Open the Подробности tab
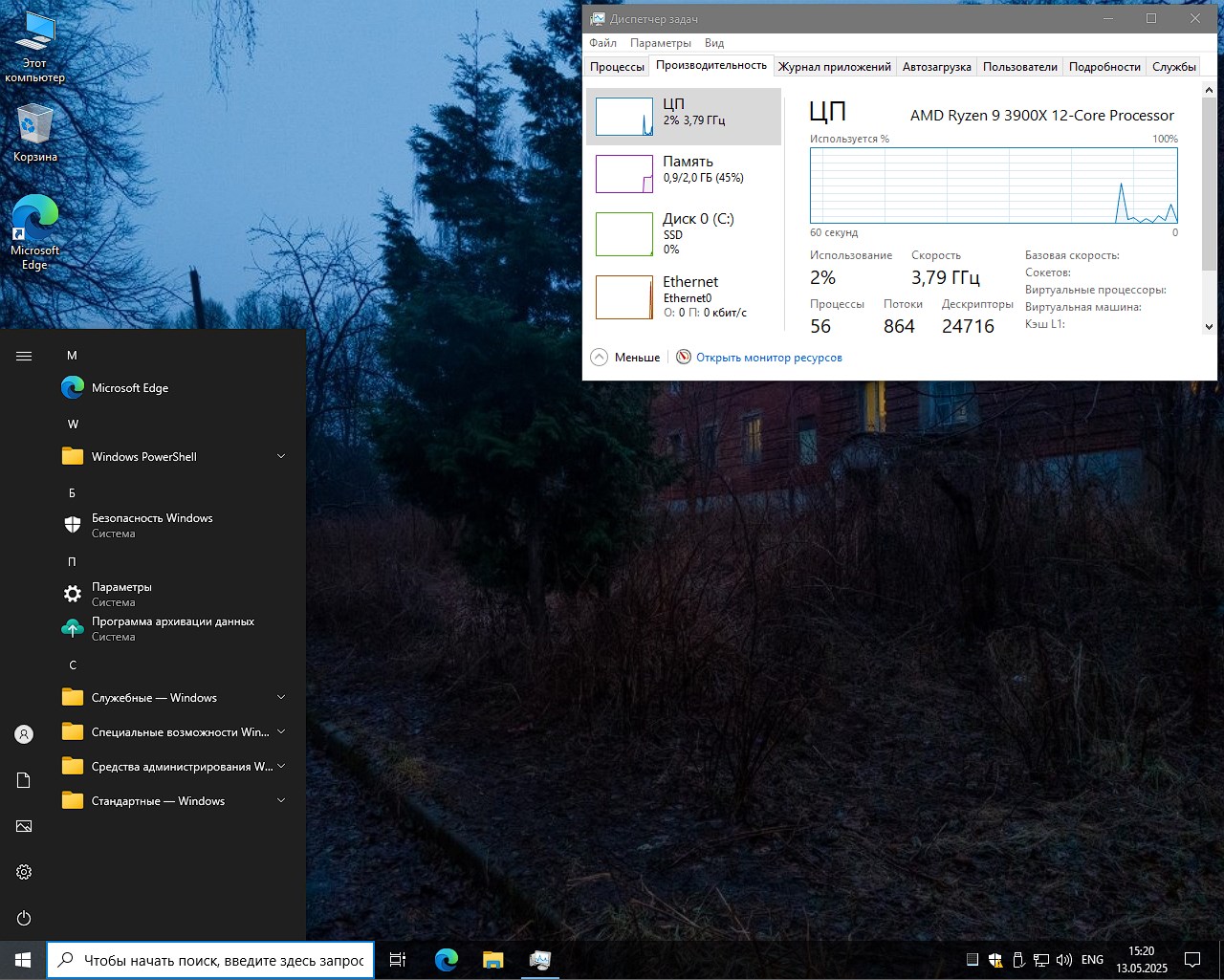This screenshot has width=1224, height=980. pos(1104,67)
